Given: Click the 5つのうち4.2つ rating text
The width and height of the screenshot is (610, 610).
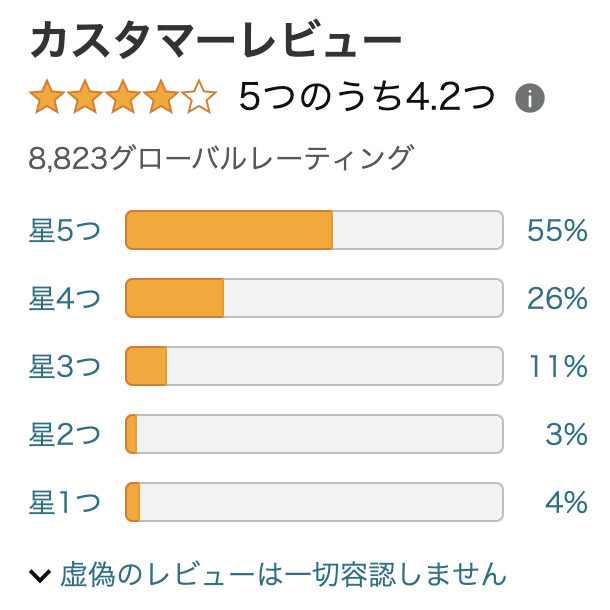Looking at the screenshot, I should 366,96.
